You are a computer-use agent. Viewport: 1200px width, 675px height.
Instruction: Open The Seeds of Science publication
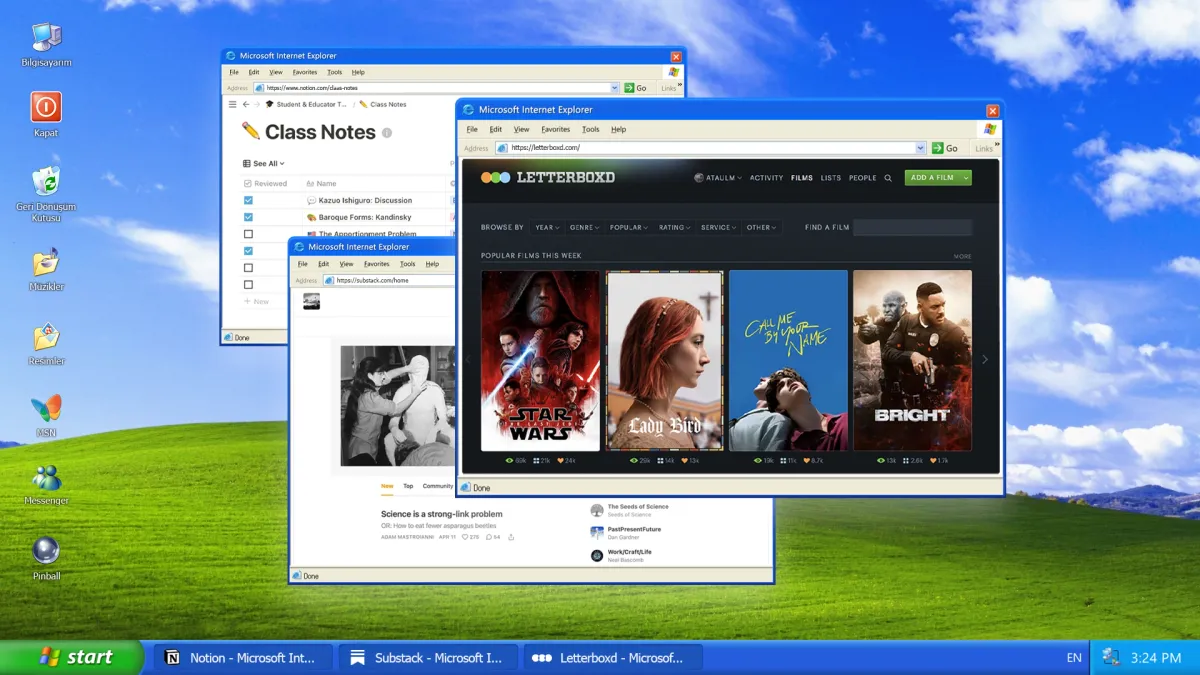(638, 507)
